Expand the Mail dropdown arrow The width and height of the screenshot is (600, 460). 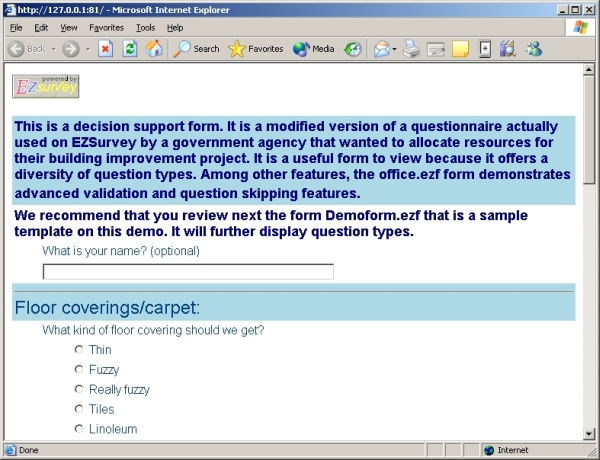click(395, 49)
